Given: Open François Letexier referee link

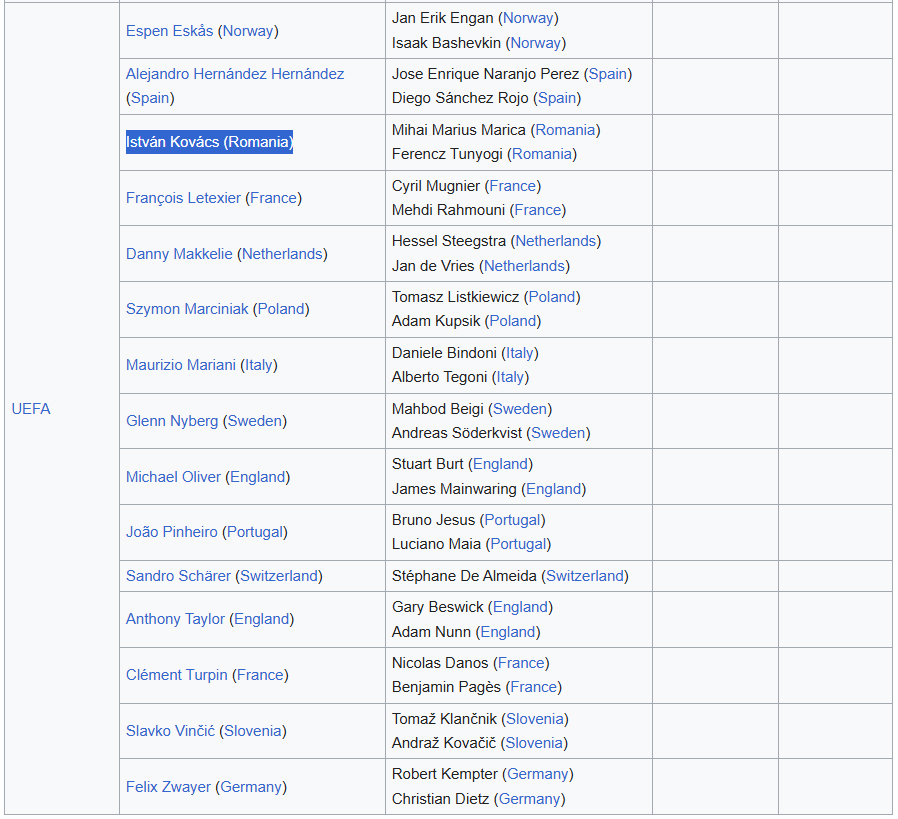Looking at the screenshot, I should [183, 198].
